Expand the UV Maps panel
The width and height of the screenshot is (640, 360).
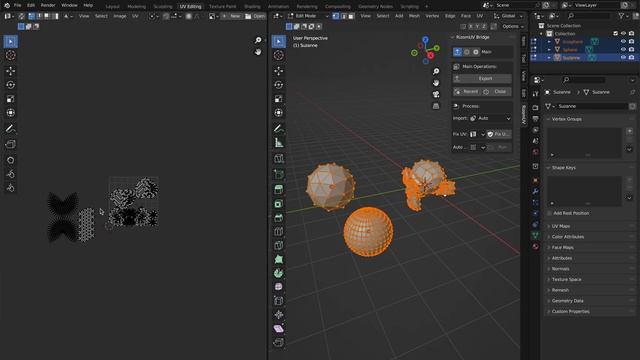(x=560, y=226)
